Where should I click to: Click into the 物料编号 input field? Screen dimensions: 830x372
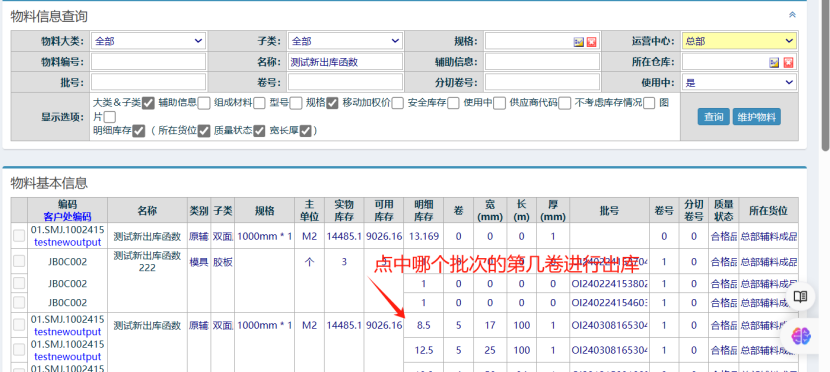148,61
